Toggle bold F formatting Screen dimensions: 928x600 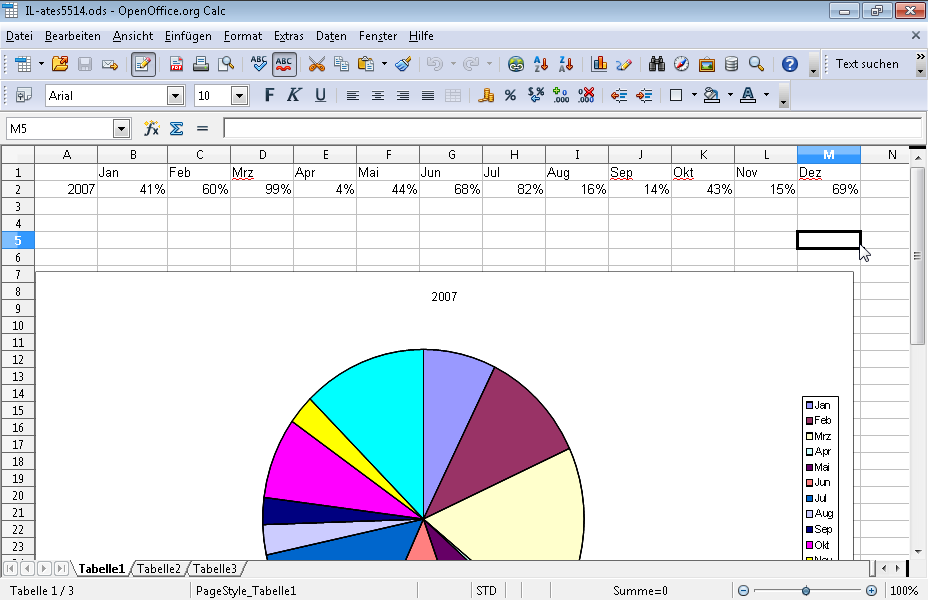(269, 95)
